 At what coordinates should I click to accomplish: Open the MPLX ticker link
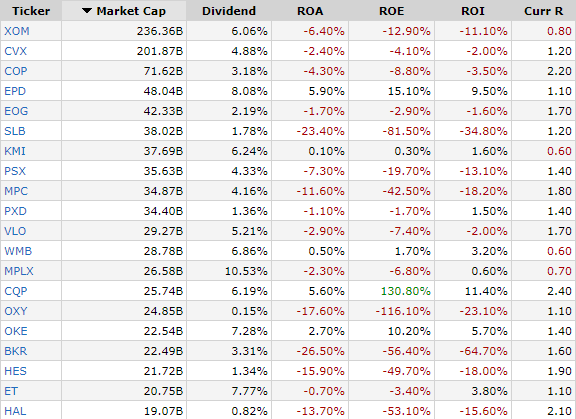(x=19, y=271)
